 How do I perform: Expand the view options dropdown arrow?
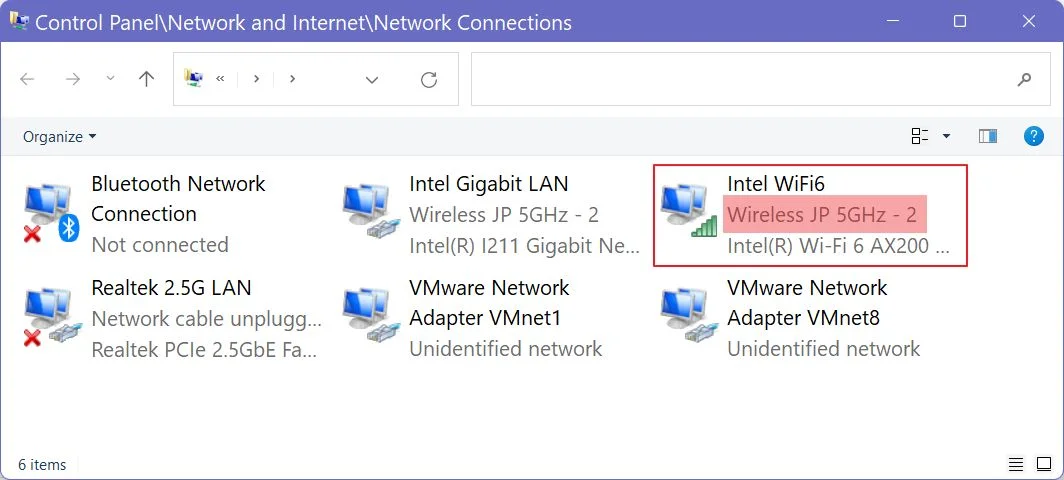point(947,136)
